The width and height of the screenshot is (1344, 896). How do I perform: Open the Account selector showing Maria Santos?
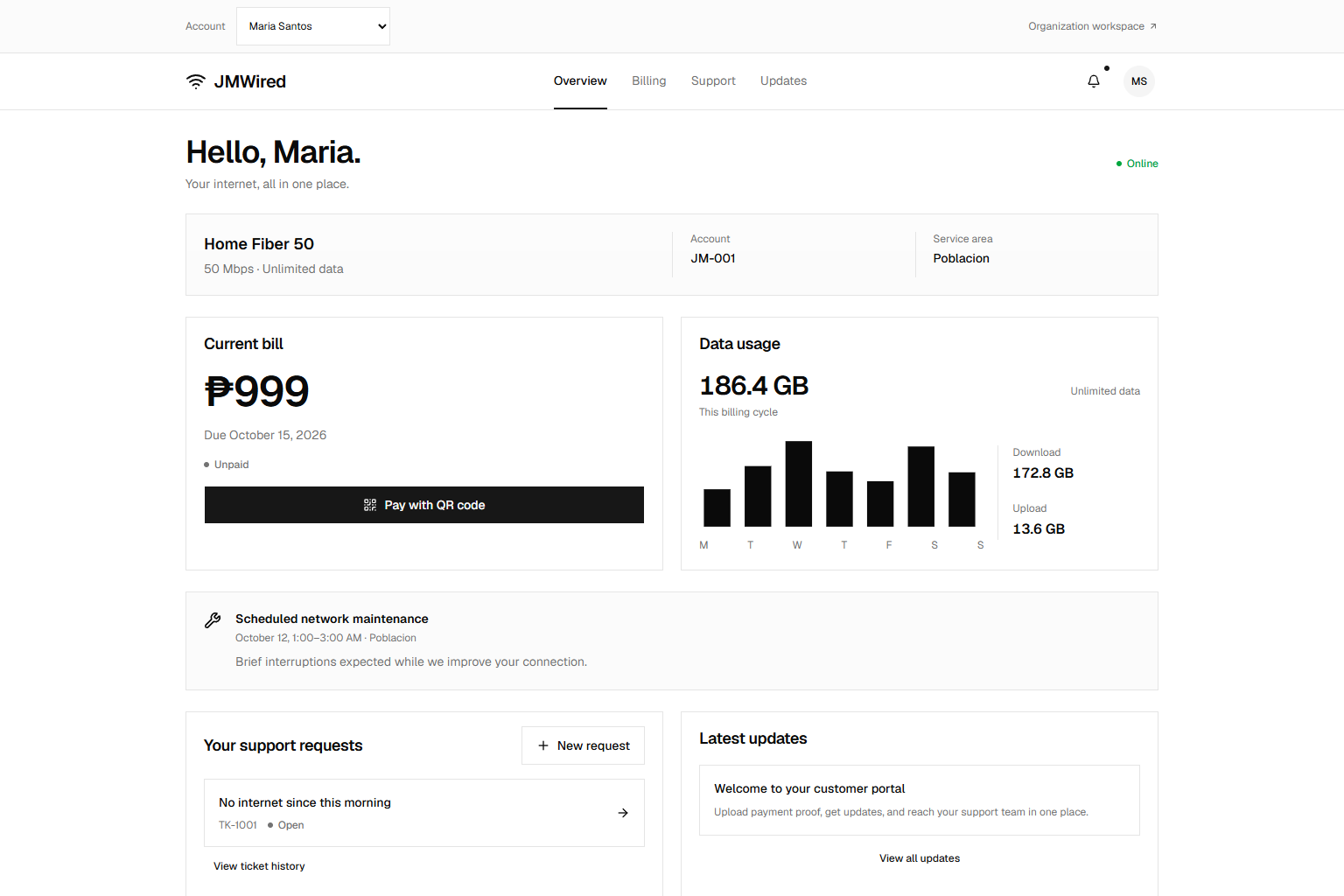[313, 26]
